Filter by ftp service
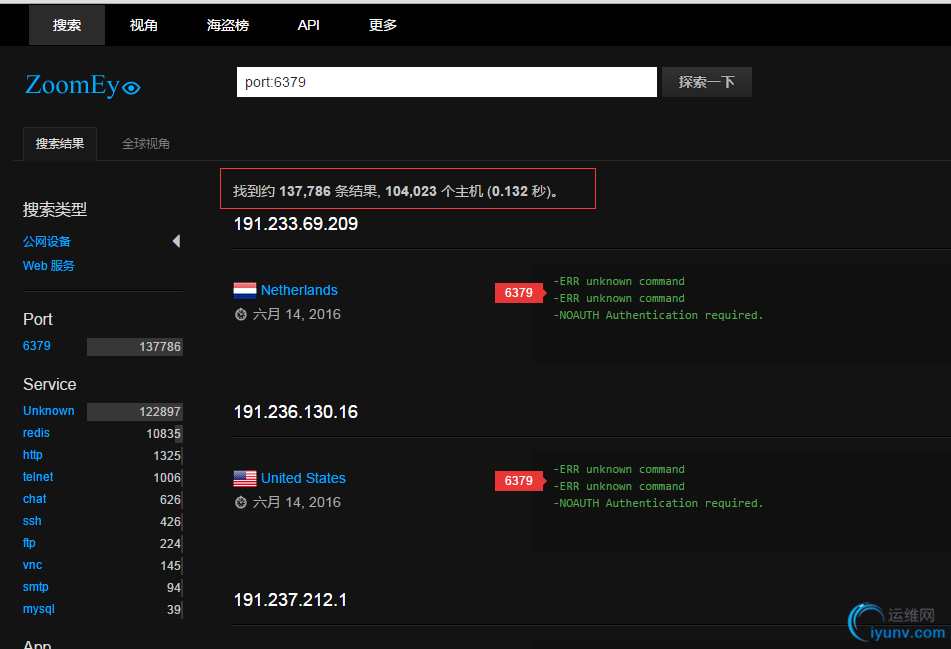 coord(29,543)
